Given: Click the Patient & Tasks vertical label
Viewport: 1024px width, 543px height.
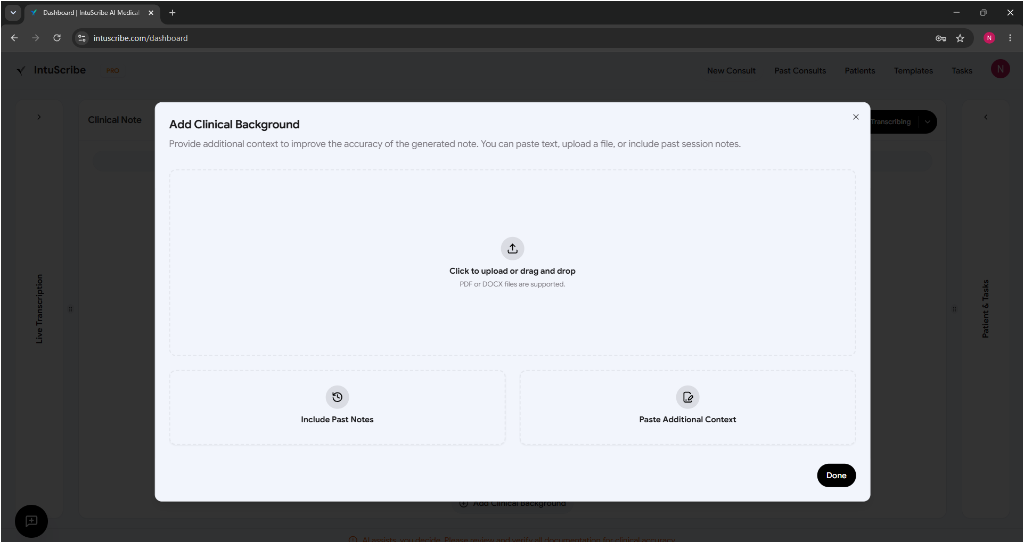Looking at the screenshot, I should click(985, 308).
